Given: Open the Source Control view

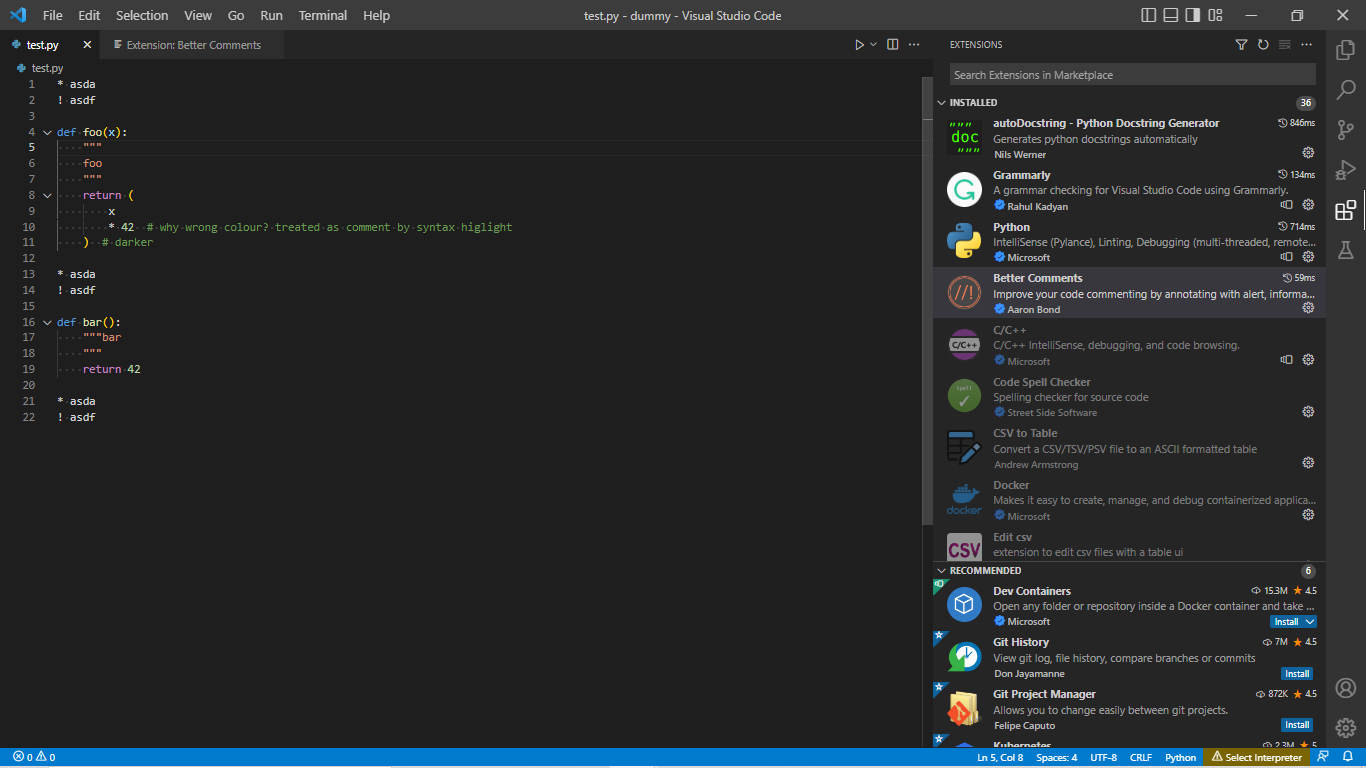Looking at the screenshot, I should click(1345, 129).
